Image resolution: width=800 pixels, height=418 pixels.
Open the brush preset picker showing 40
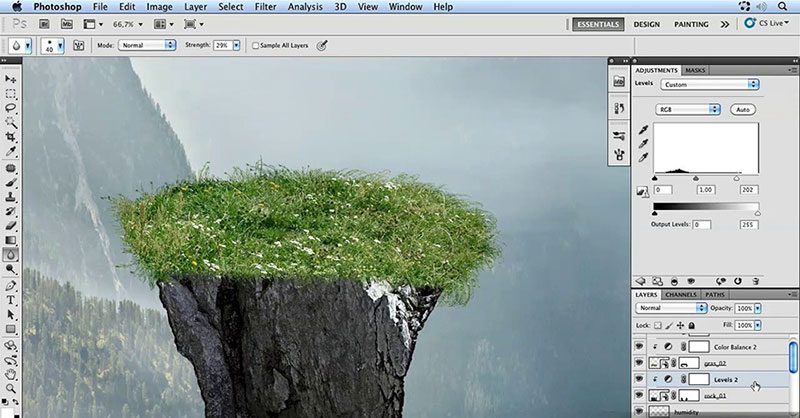tap(53, 45)
